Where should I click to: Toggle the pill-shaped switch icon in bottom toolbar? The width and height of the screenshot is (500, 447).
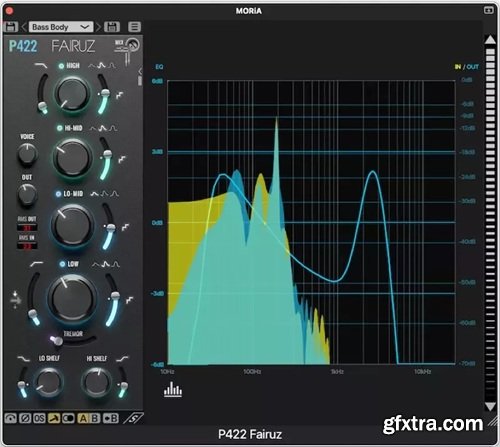[68, 418]
